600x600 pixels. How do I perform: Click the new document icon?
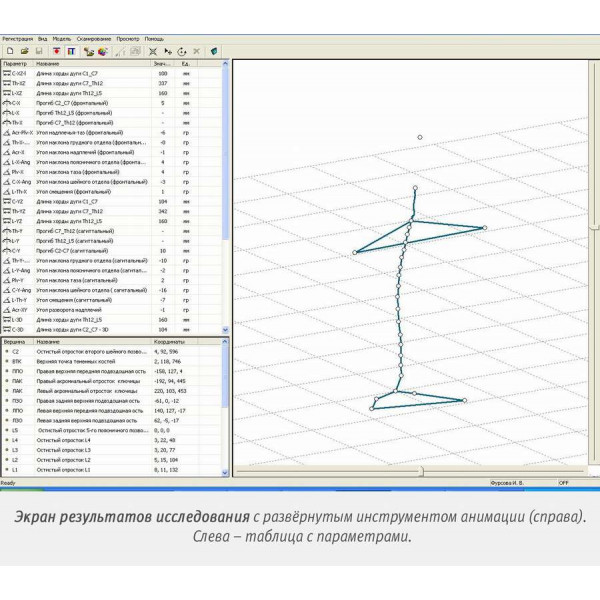pyautogui.click(x=10, y=51)
